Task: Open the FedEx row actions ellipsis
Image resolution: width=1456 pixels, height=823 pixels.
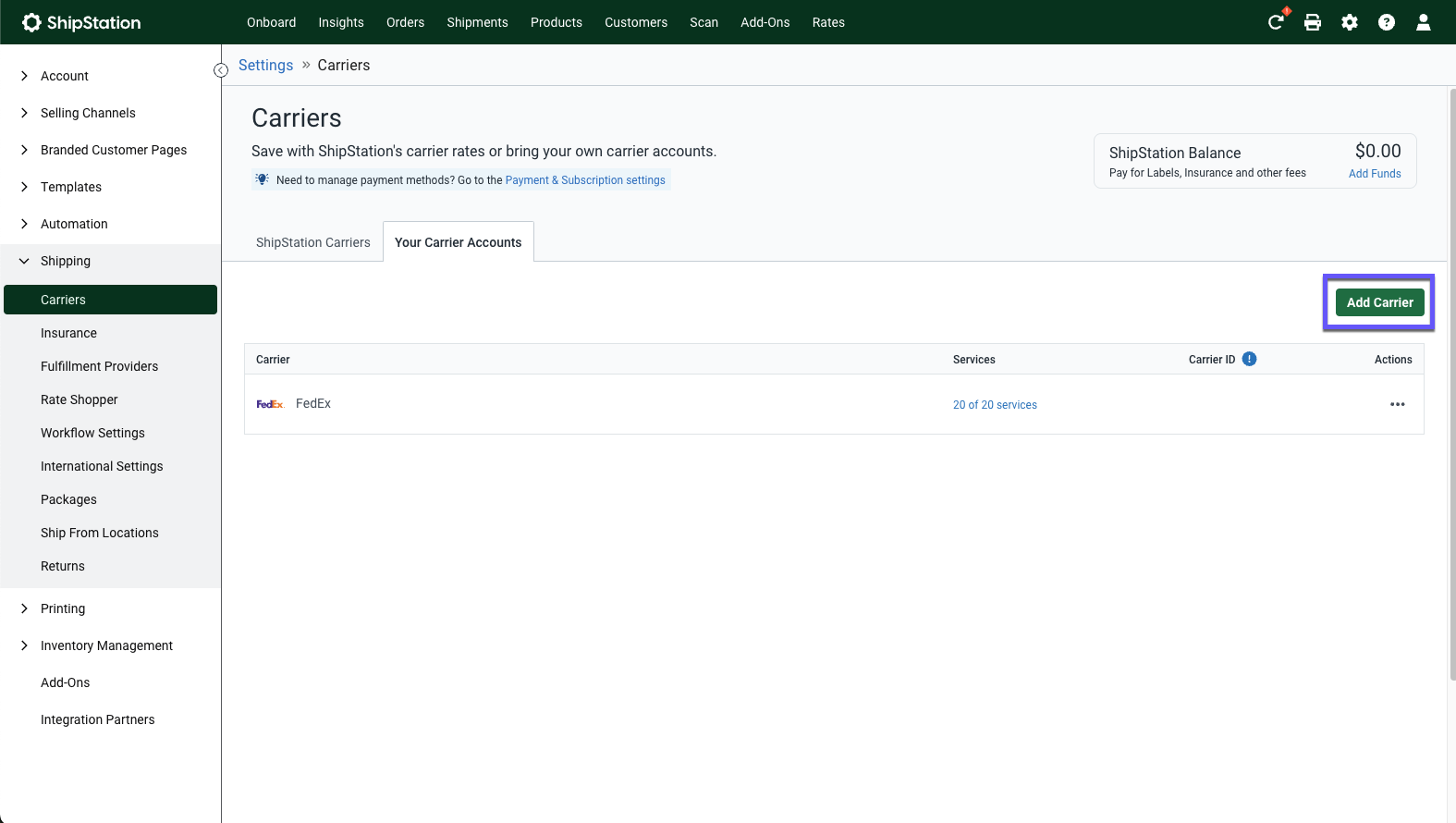Action: [1397, 404]
